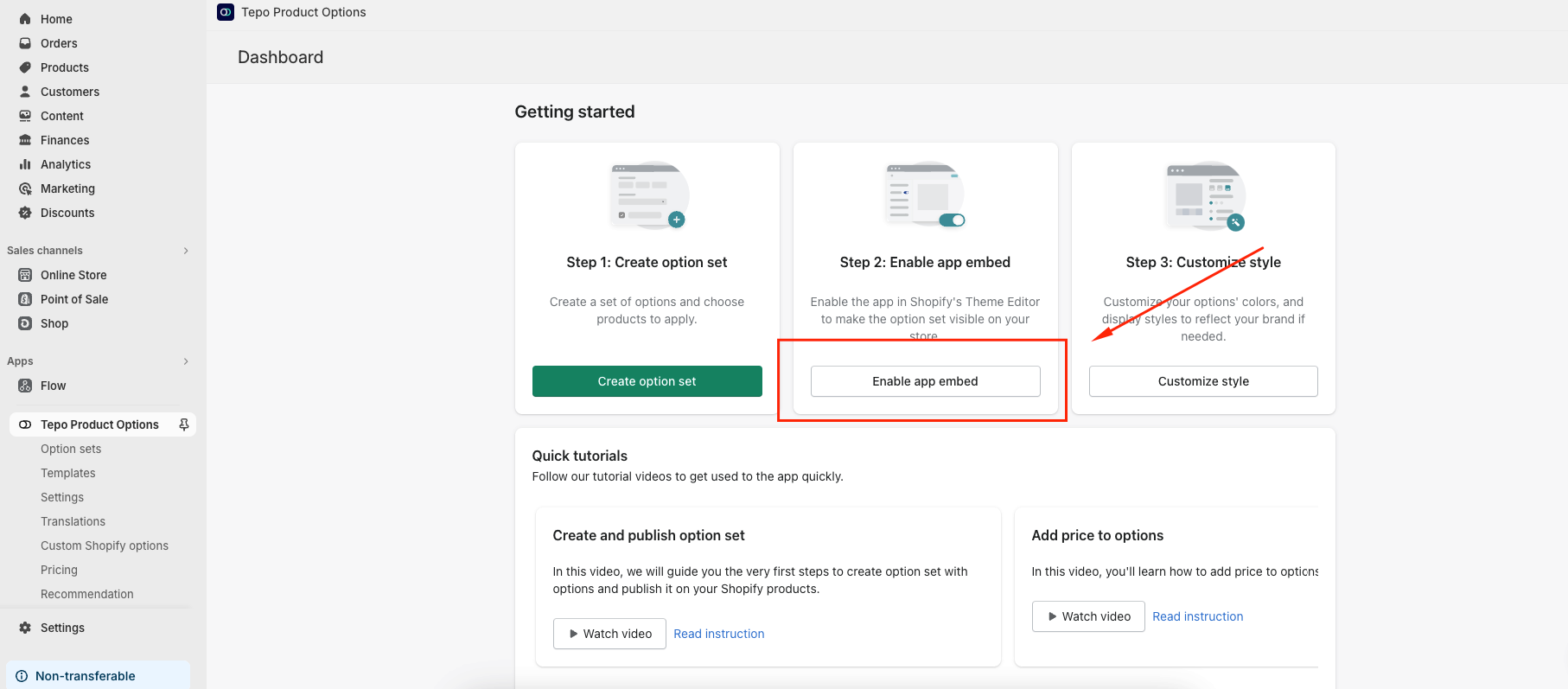Open the Translations submenu item
The width and height of the screenshot is (1568, 689).
73,521
